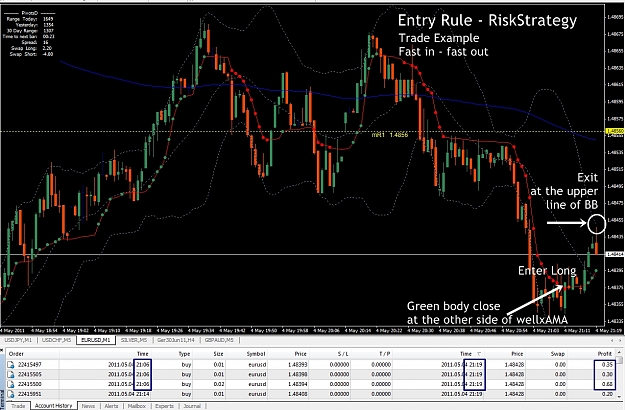625x410 pixels.
Task: Open the Ger30Jun11,H4 chart tab
Action: [x=176, y=340]
